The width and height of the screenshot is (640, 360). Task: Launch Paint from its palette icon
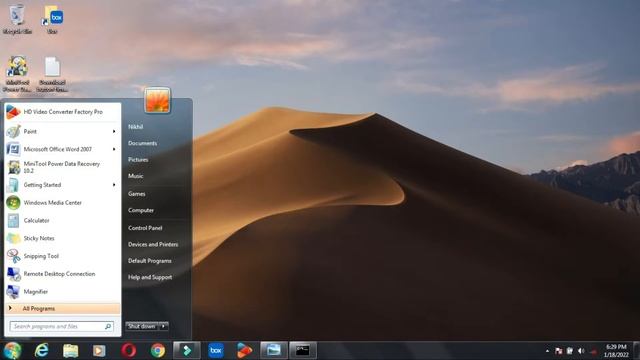(13, 131)
